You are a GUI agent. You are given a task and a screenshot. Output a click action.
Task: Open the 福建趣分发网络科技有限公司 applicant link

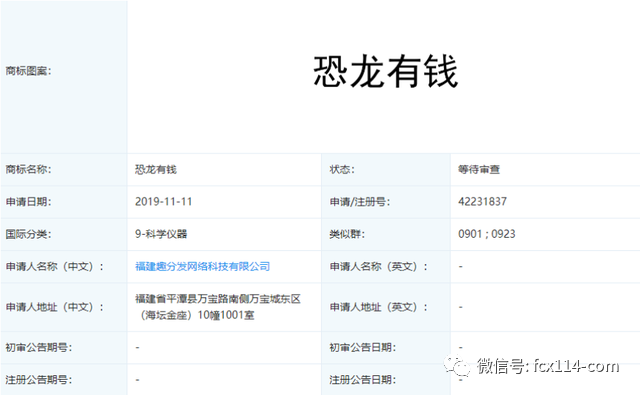click(202, 266)
